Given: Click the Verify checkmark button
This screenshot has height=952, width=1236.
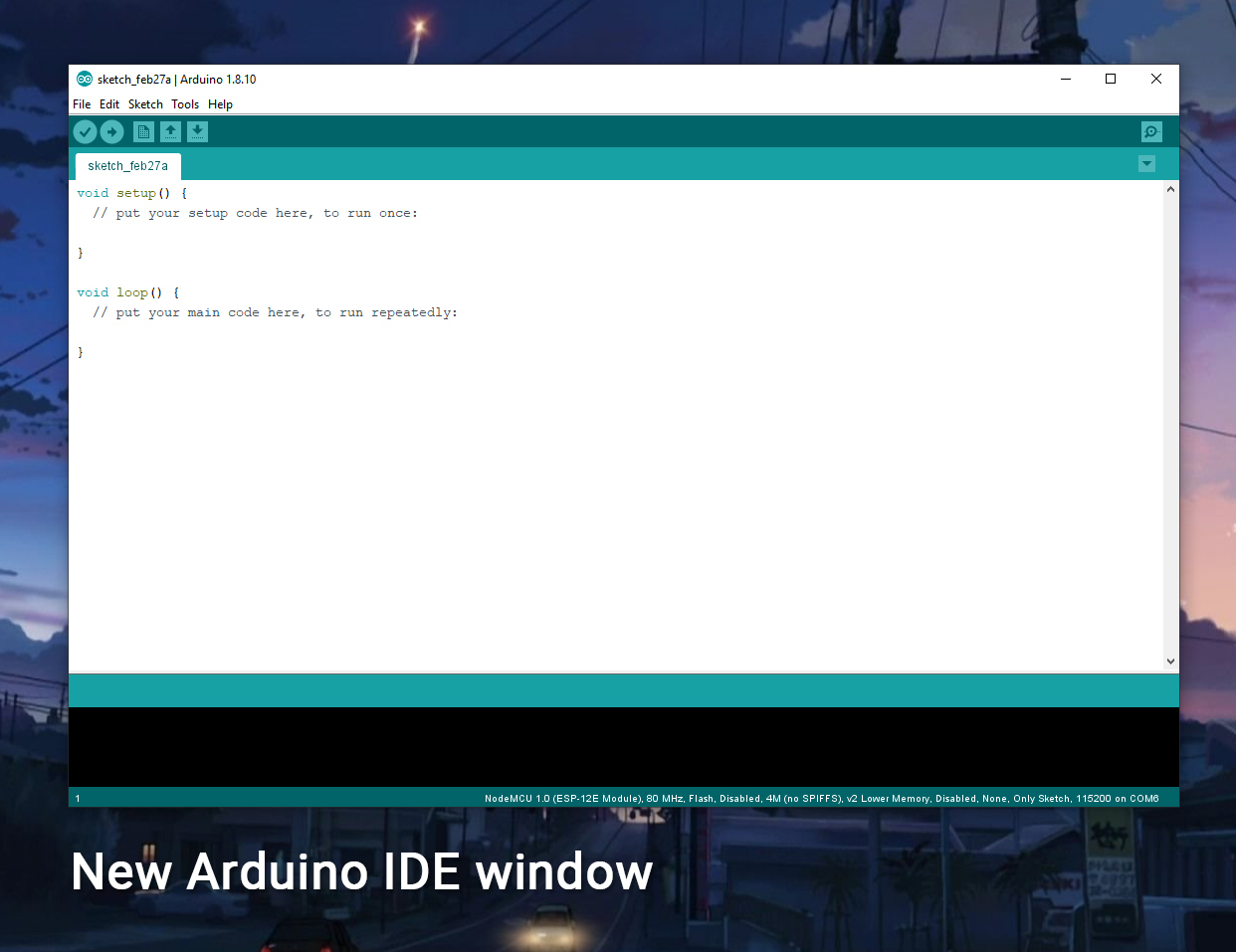Looking at the screenshot, I should [85, 131].
